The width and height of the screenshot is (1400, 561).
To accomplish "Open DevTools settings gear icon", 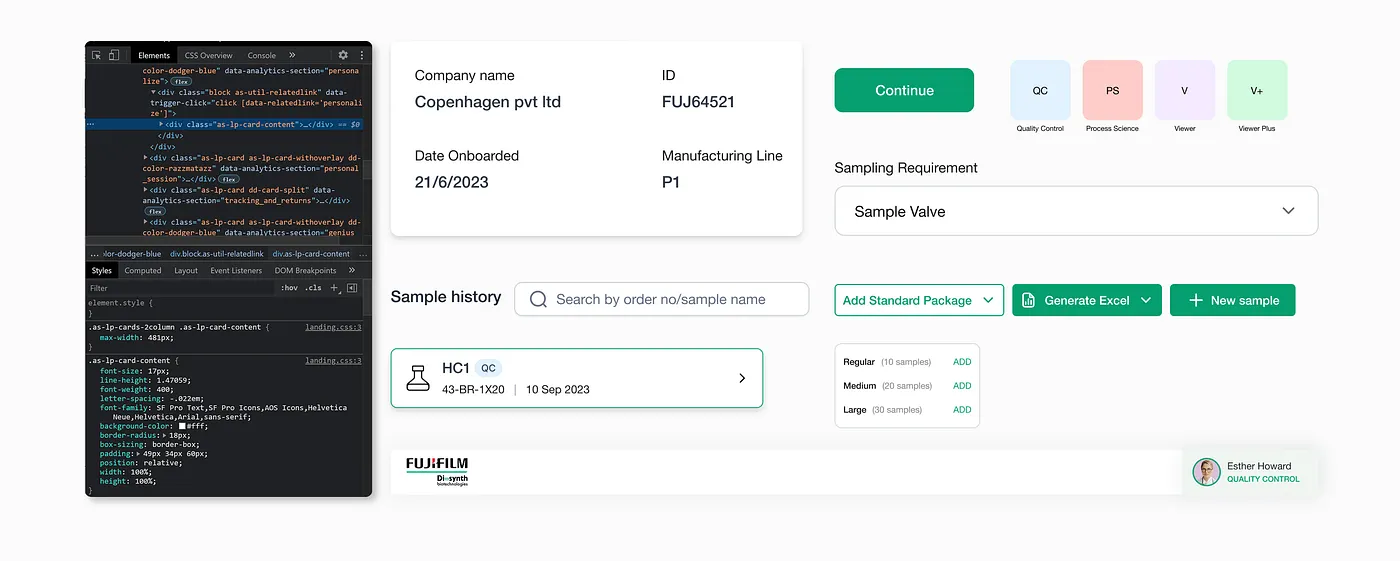I will tap(343, 56).
